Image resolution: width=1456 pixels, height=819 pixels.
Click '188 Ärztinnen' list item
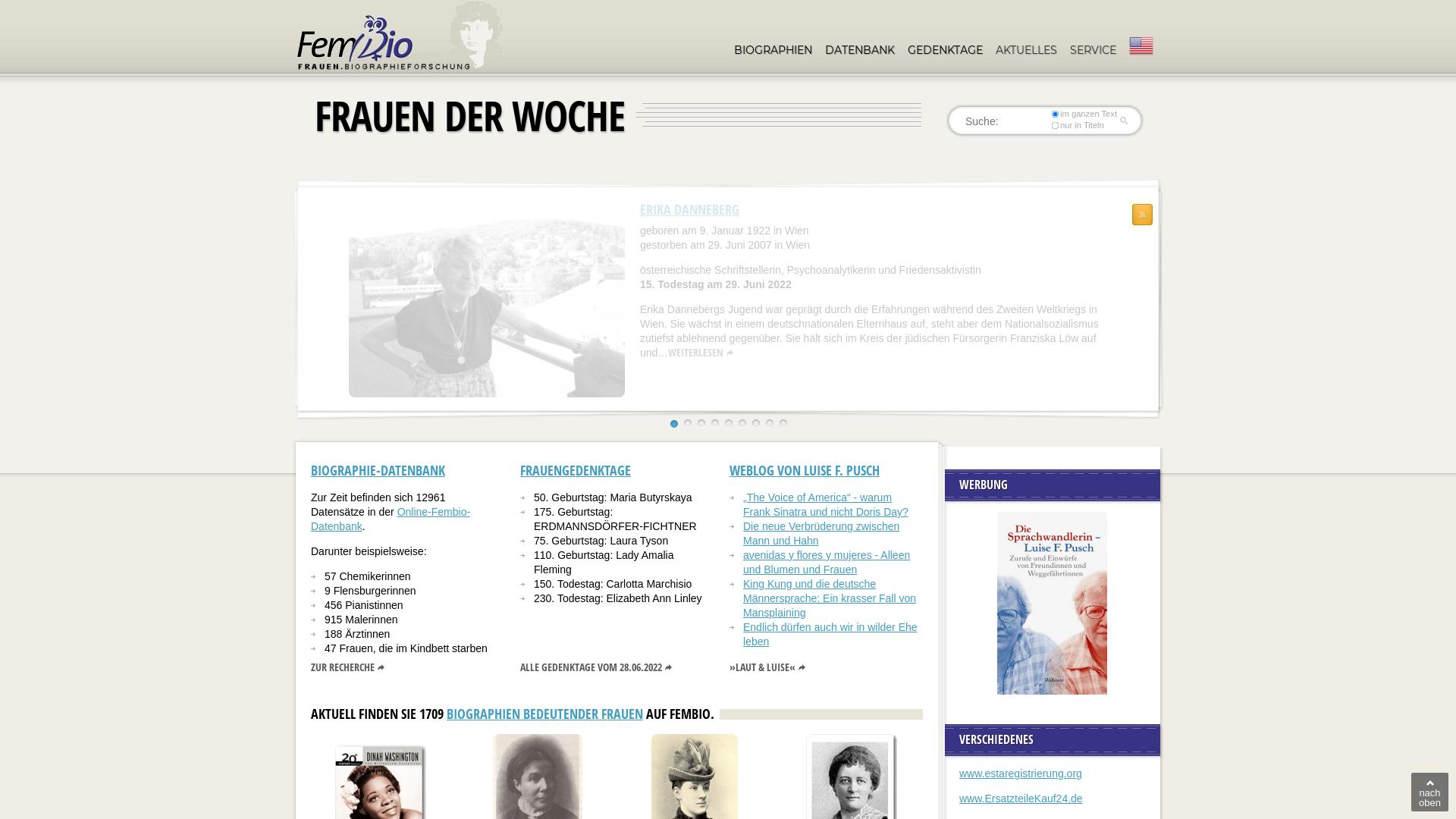tap(357, 635)
